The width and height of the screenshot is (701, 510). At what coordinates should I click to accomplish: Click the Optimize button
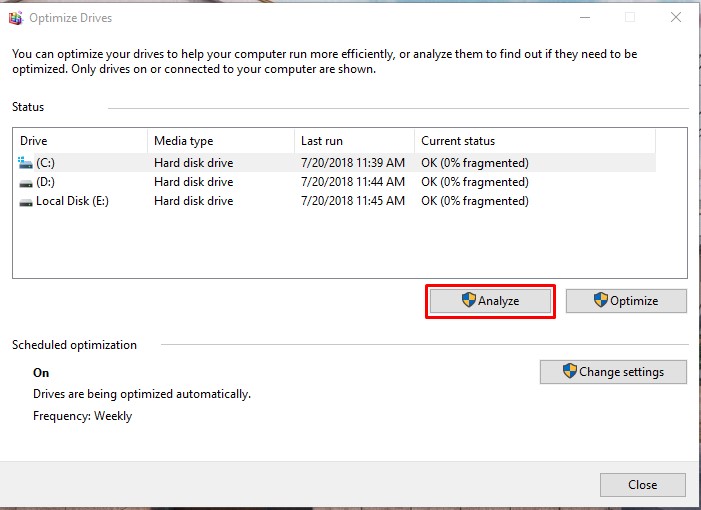[626, 301]
